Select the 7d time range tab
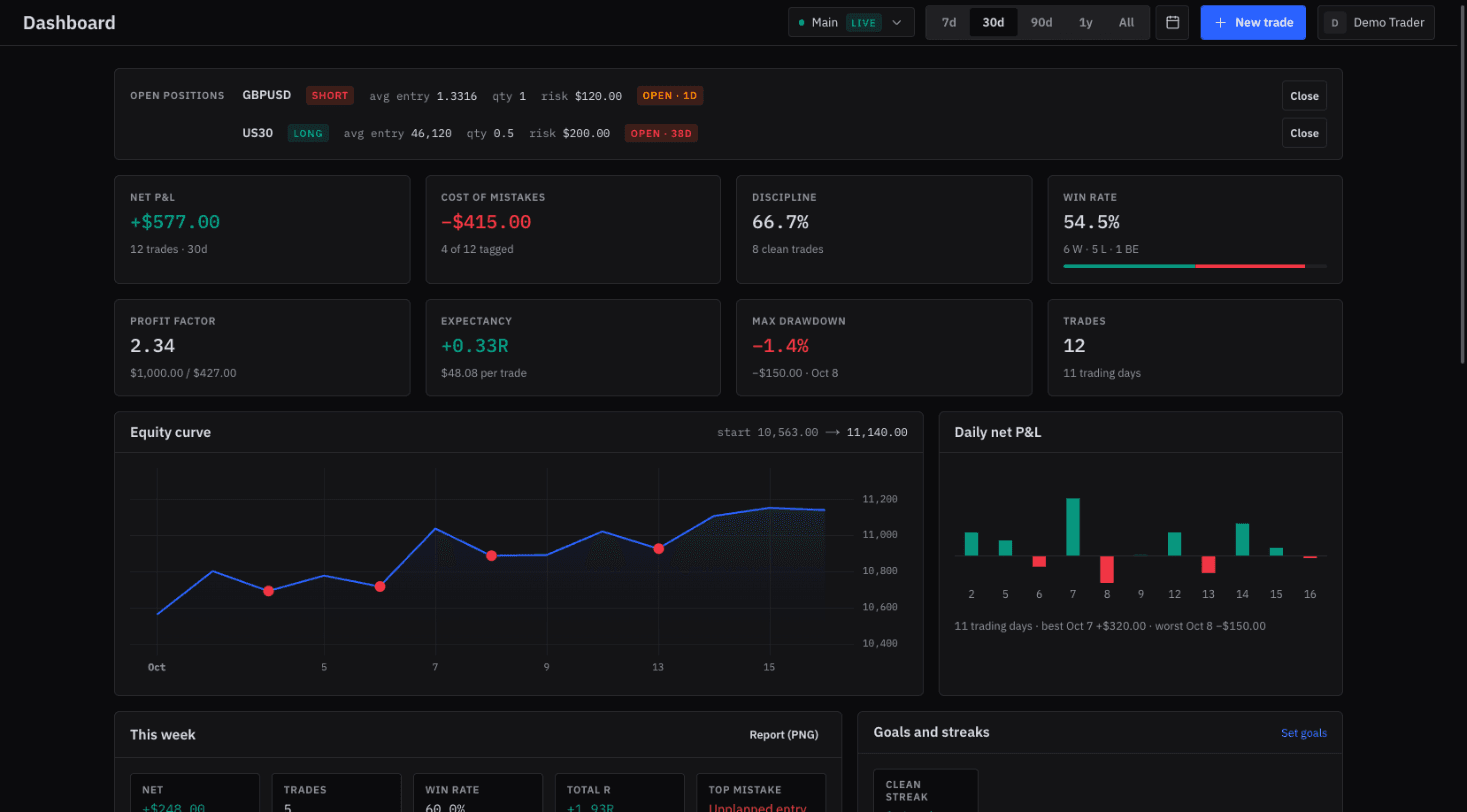Screen dimensions: 1467x812 pyautogui.click(x=949, y=22)
